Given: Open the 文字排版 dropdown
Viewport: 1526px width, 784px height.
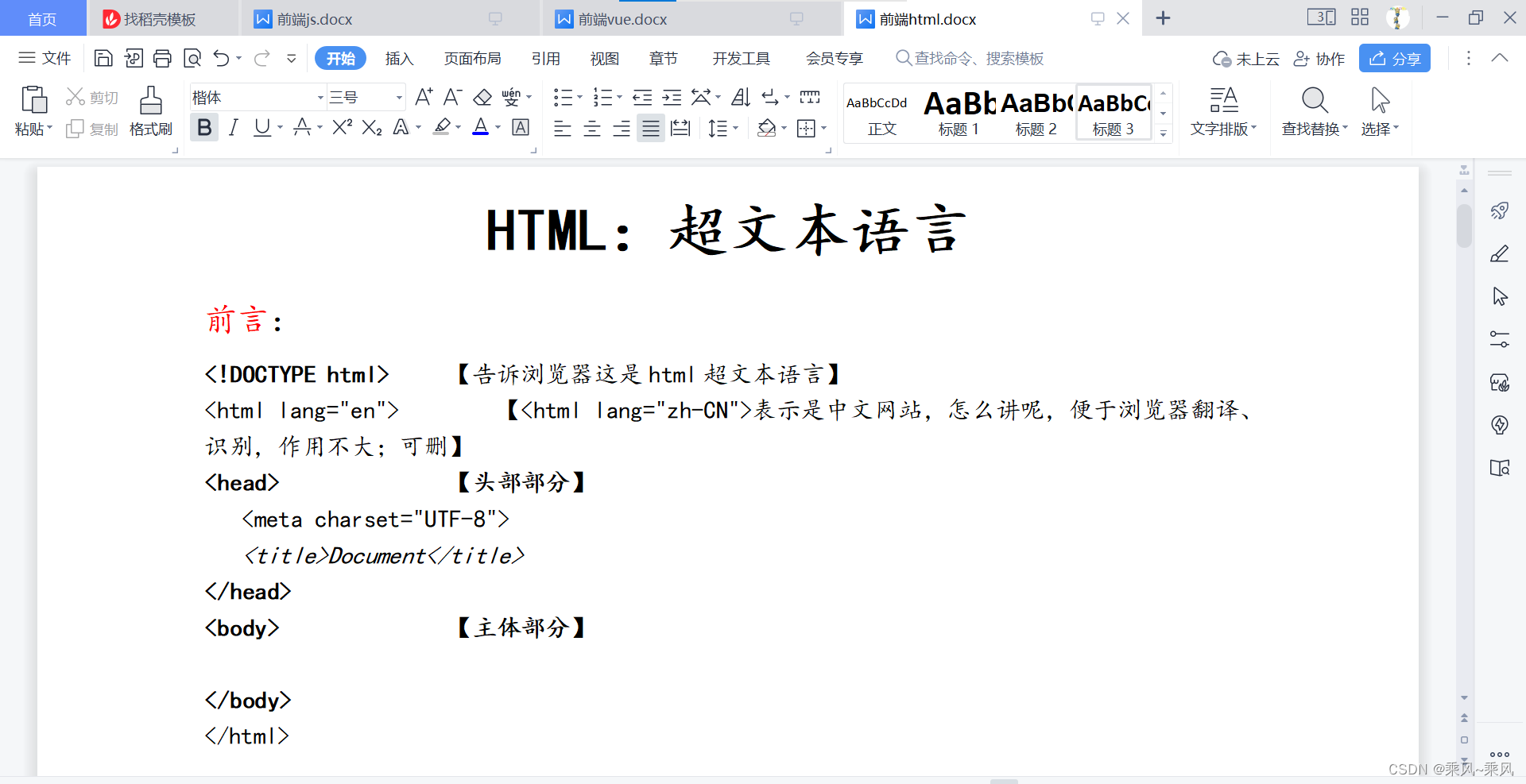Looking at the screenshot, I should 1224,129.
